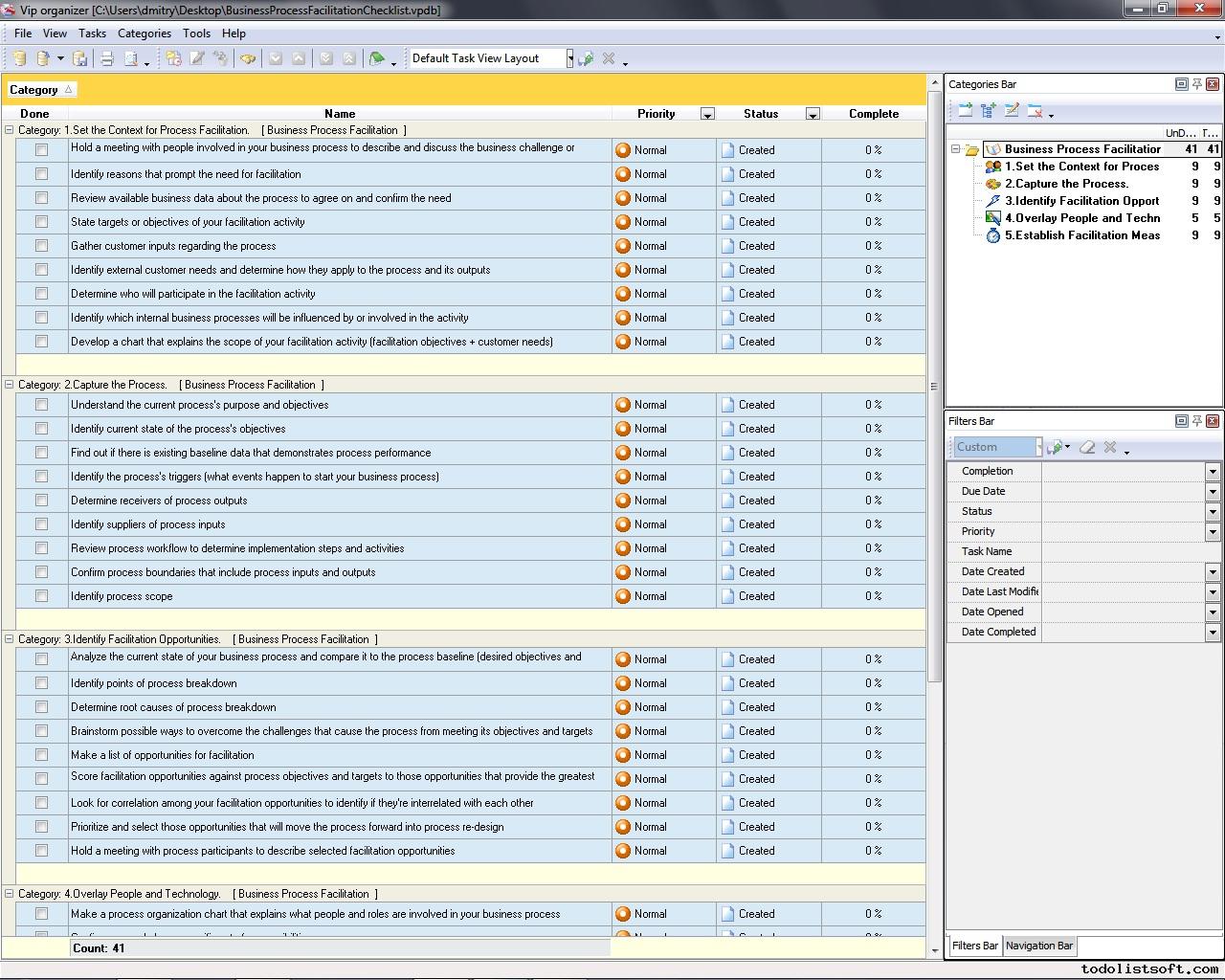Click Edit Category icon in Categories Bar
This screenshot has width=1225, height=980.
click(1012, 111)
